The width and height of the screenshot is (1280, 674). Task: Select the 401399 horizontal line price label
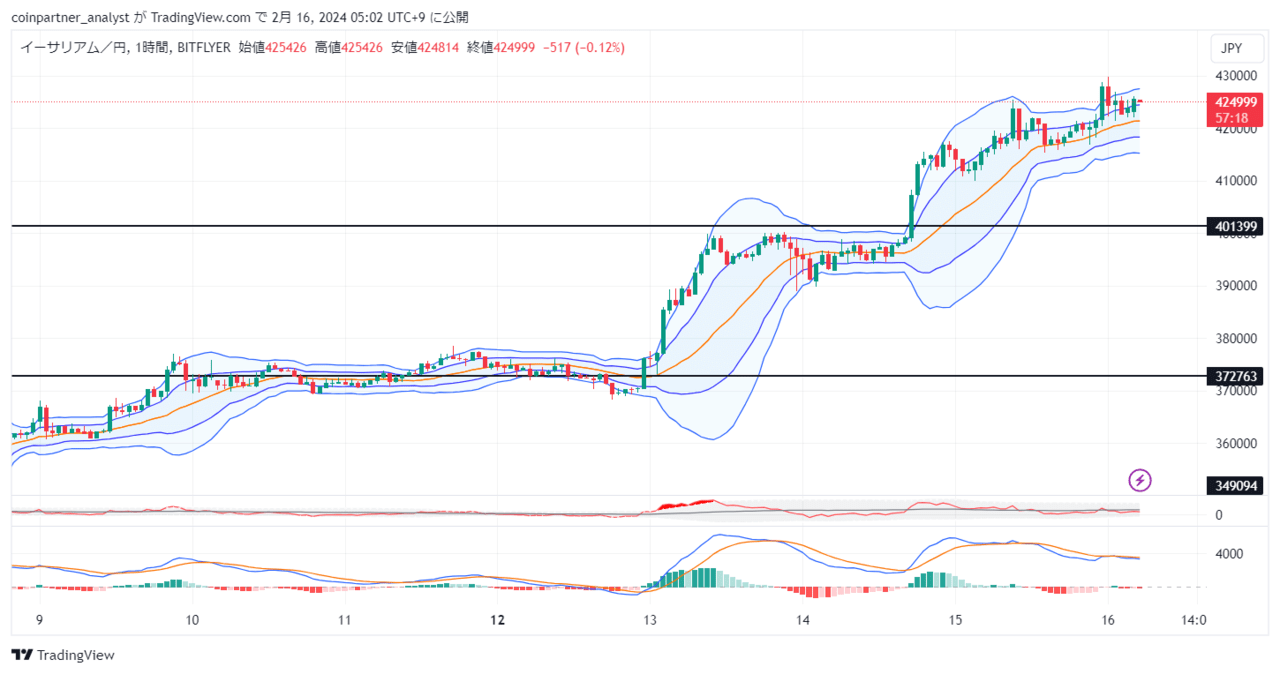point(1235,227)
